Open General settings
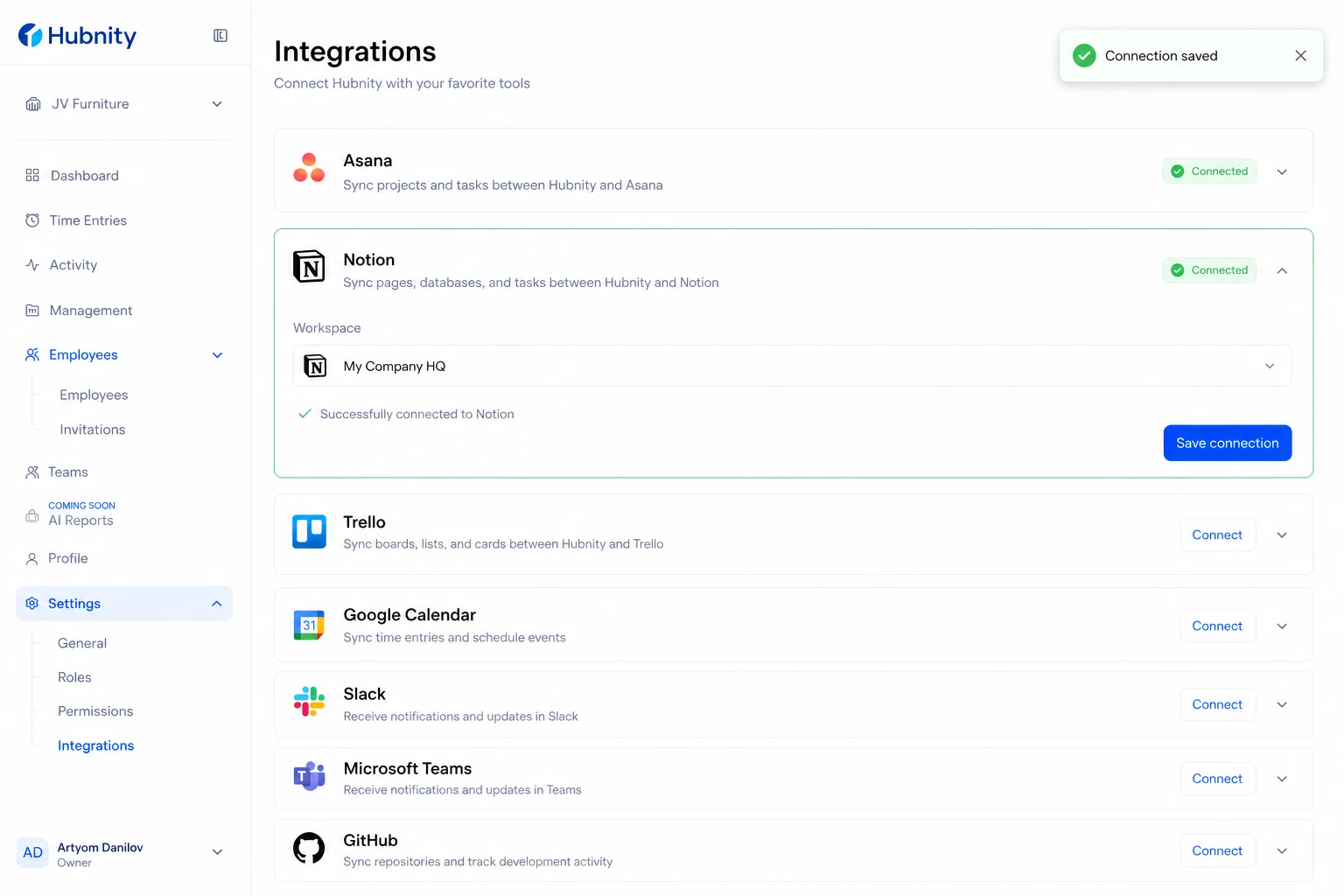The width and height of the screenshot is (1344, 896). tap(82, 643)
